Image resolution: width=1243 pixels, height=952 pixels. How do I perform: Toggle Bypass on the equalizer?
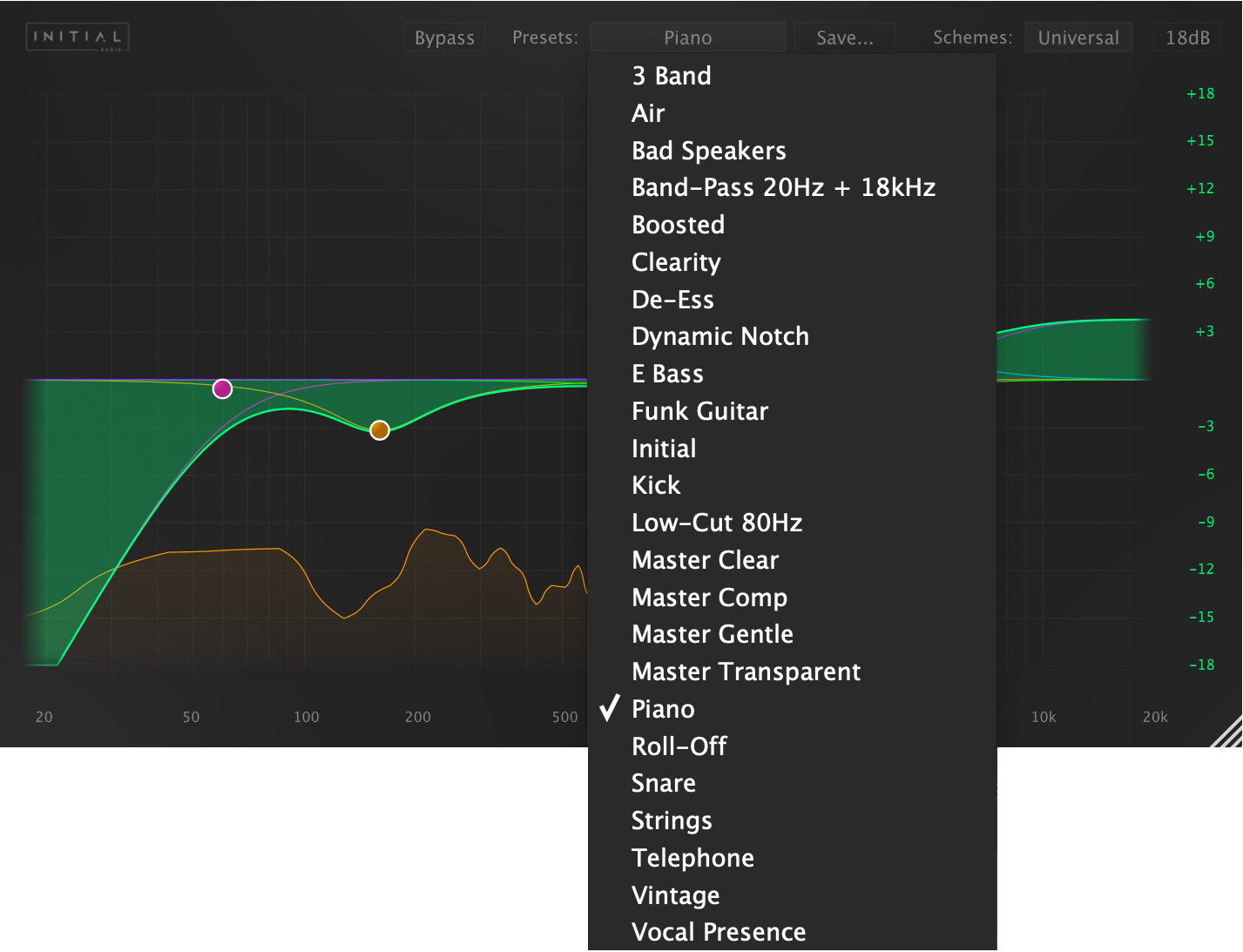(444, 37)
